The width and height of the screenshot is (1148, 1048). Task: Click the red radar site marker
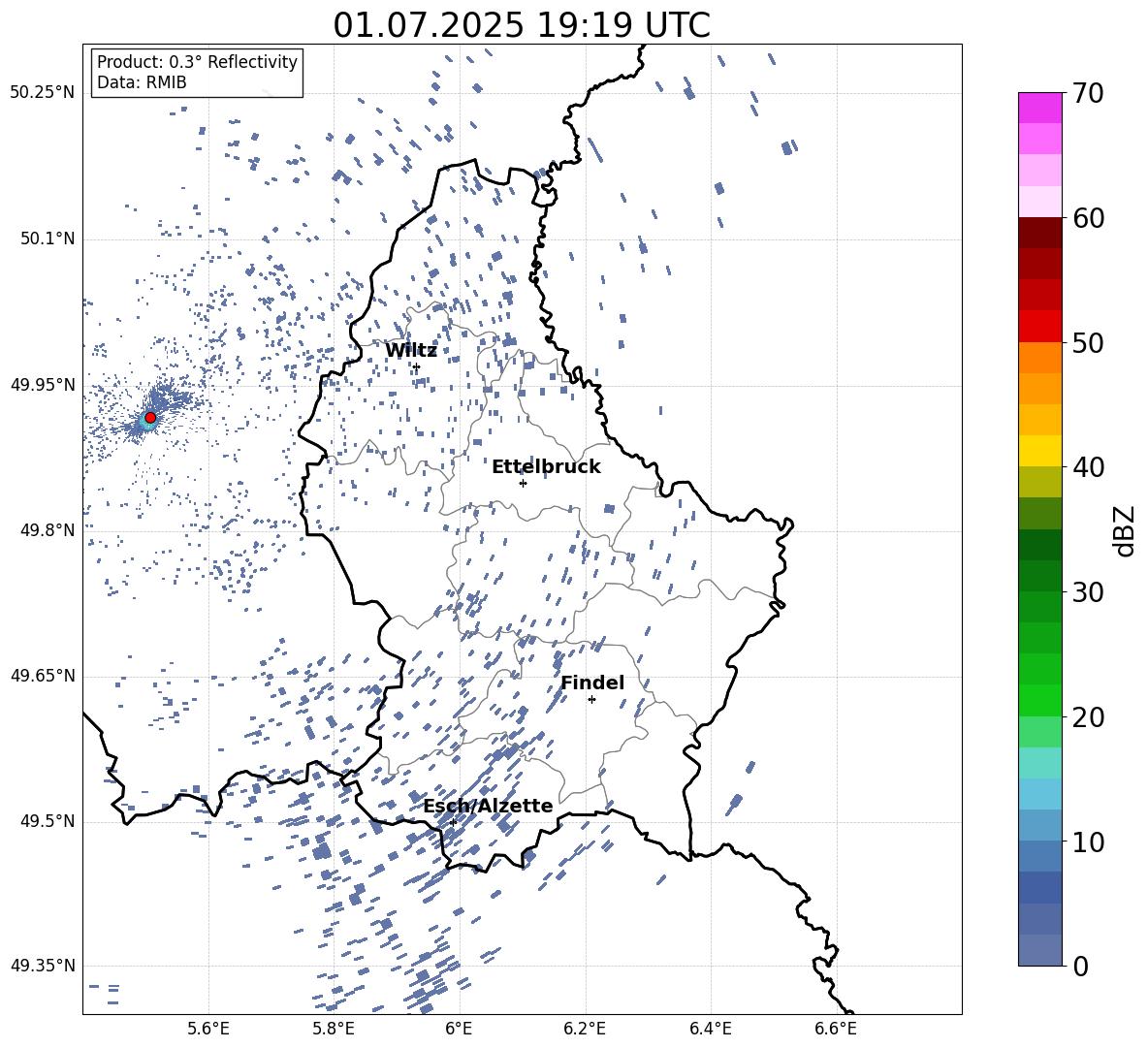point(150,417)
